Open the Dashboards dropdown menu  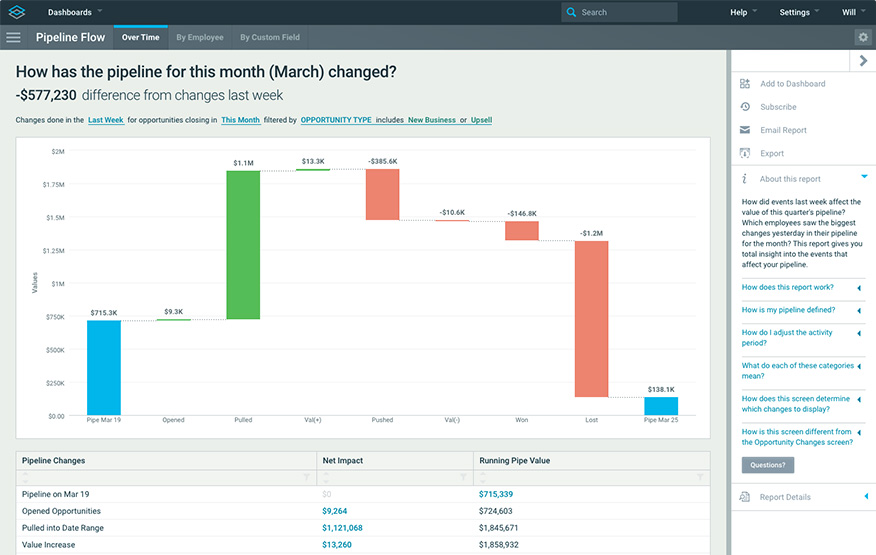tap(74, 12)
